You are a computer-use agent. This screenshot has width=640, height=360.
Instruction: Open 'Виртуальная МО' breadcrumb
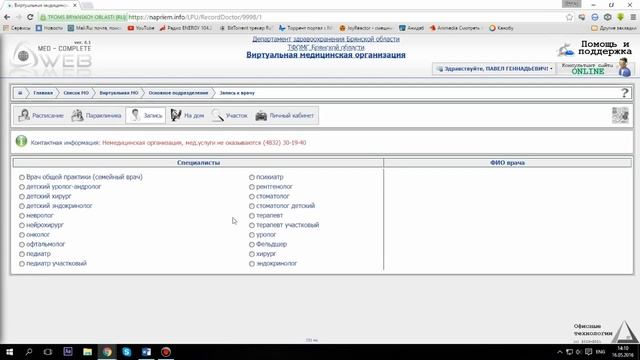(x=119, y=93)
